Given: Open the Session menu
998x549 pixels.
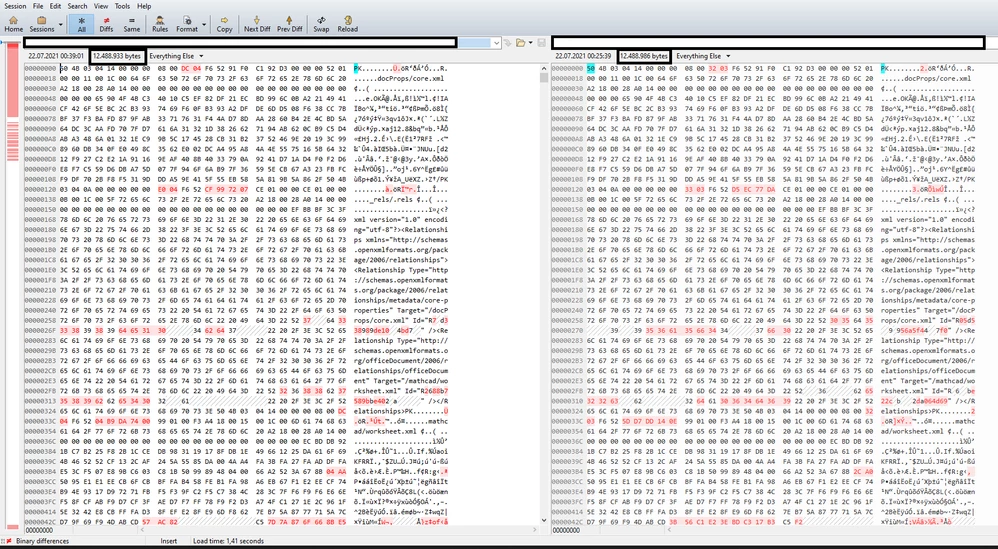Looking at the screenshot, I should pyautogui.click(x=15, y=6).
